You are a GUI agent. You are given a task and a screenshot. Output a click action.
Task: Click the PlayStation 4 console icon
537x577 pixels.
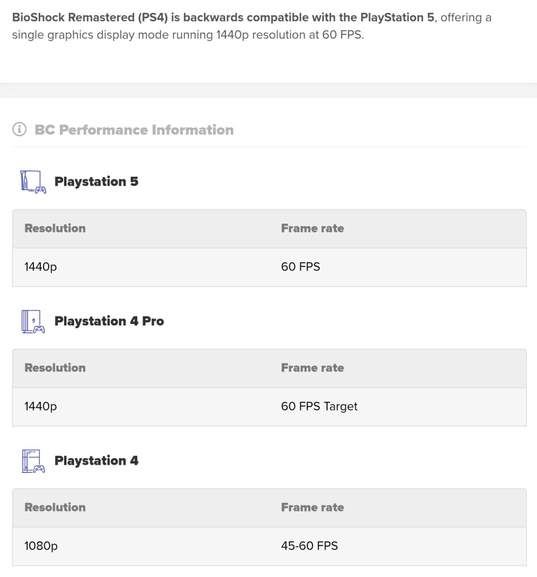coord(33,461)
